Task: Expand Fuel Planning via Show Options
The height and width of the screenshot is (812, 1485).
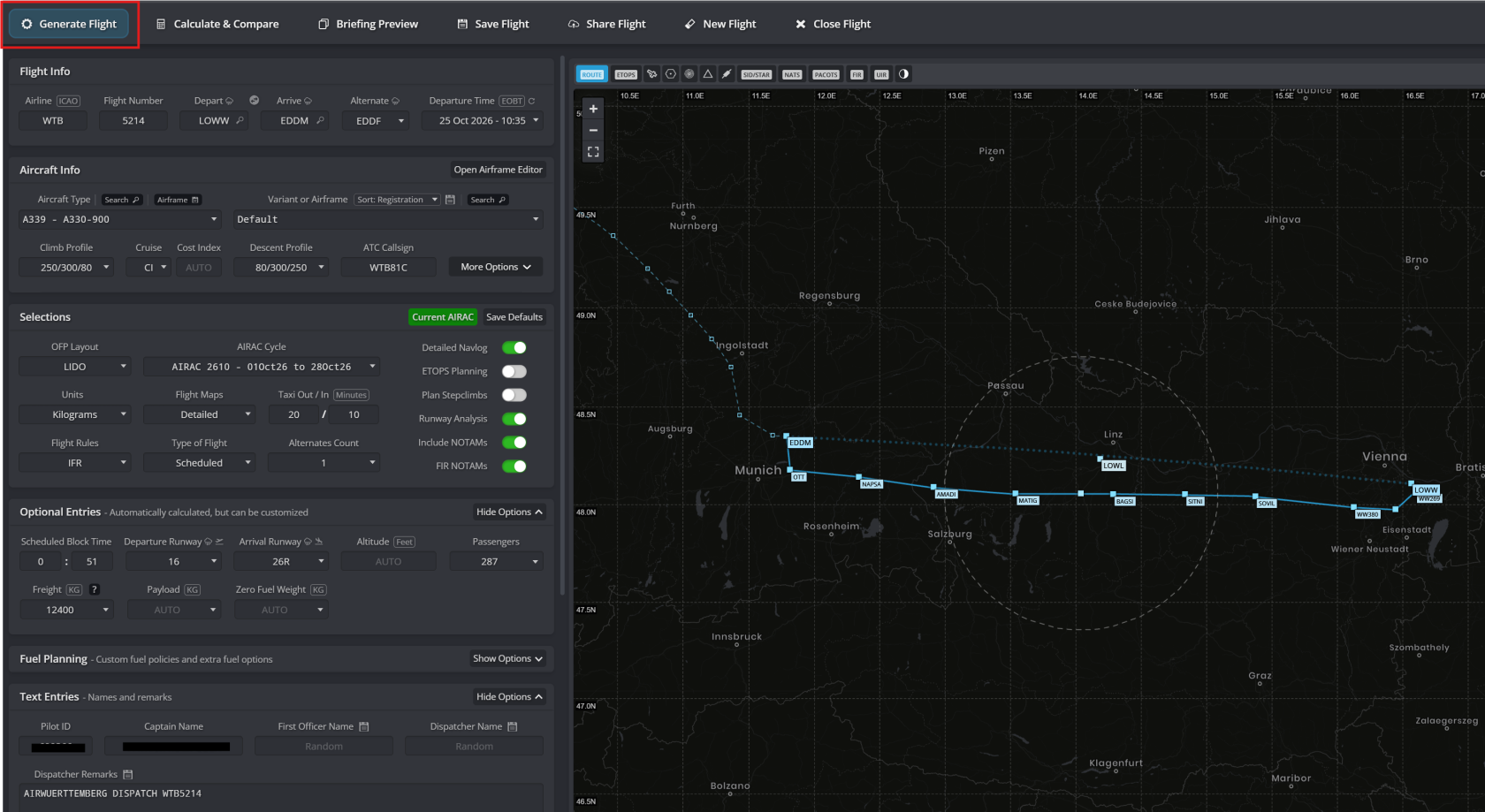Action: point(507,658)
